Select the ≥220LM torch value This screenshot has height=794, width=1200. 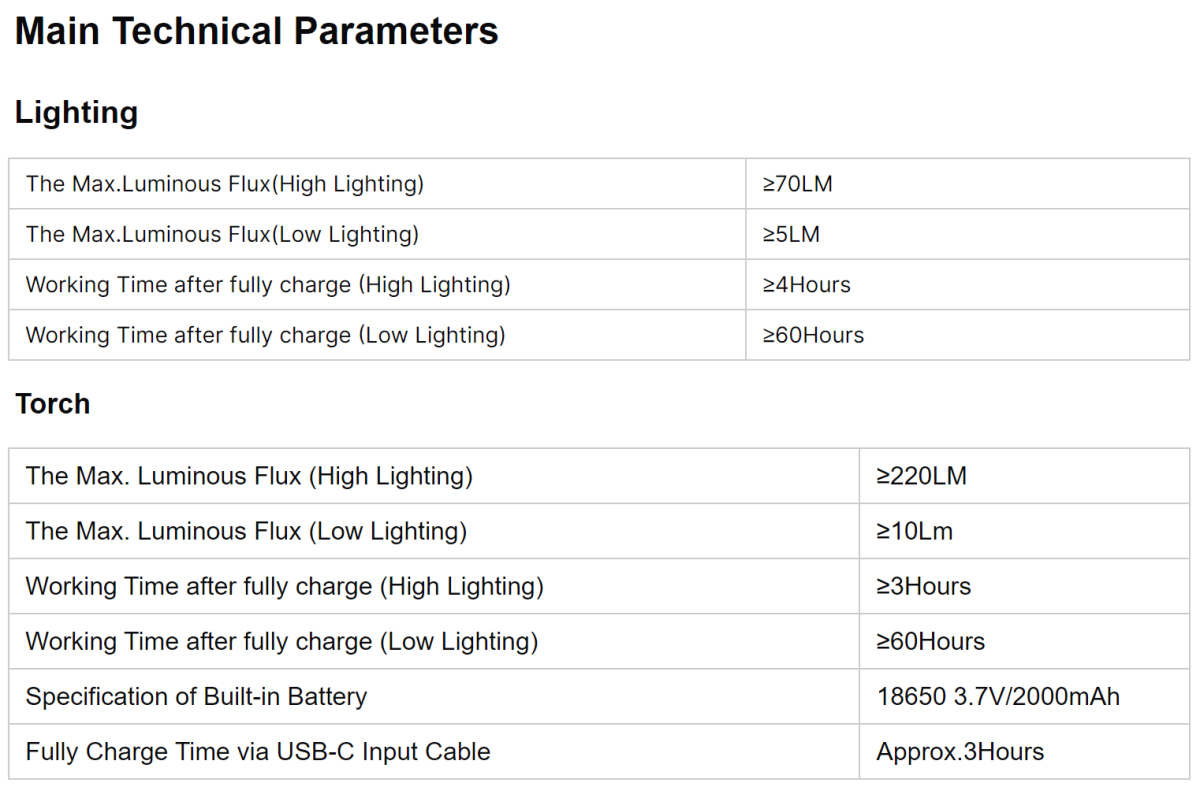click(922, 476)
